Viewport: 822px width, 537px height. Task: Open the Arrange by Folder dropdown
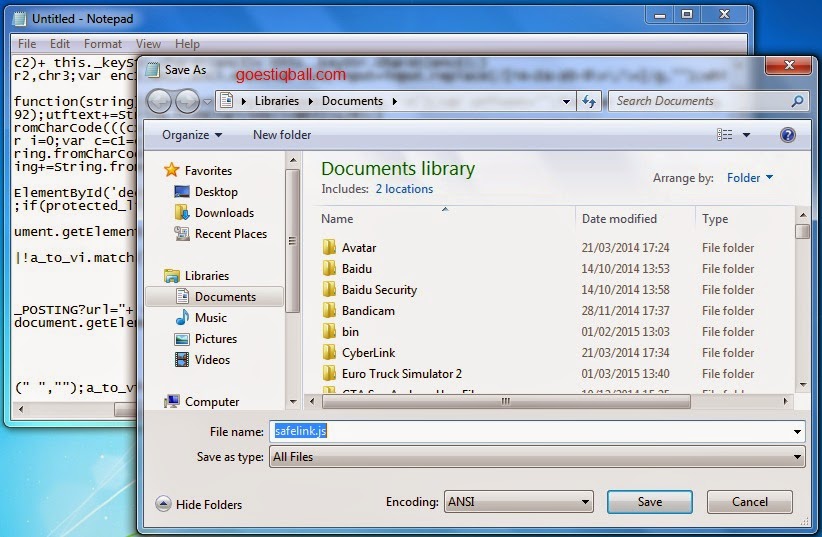[750, 178]
